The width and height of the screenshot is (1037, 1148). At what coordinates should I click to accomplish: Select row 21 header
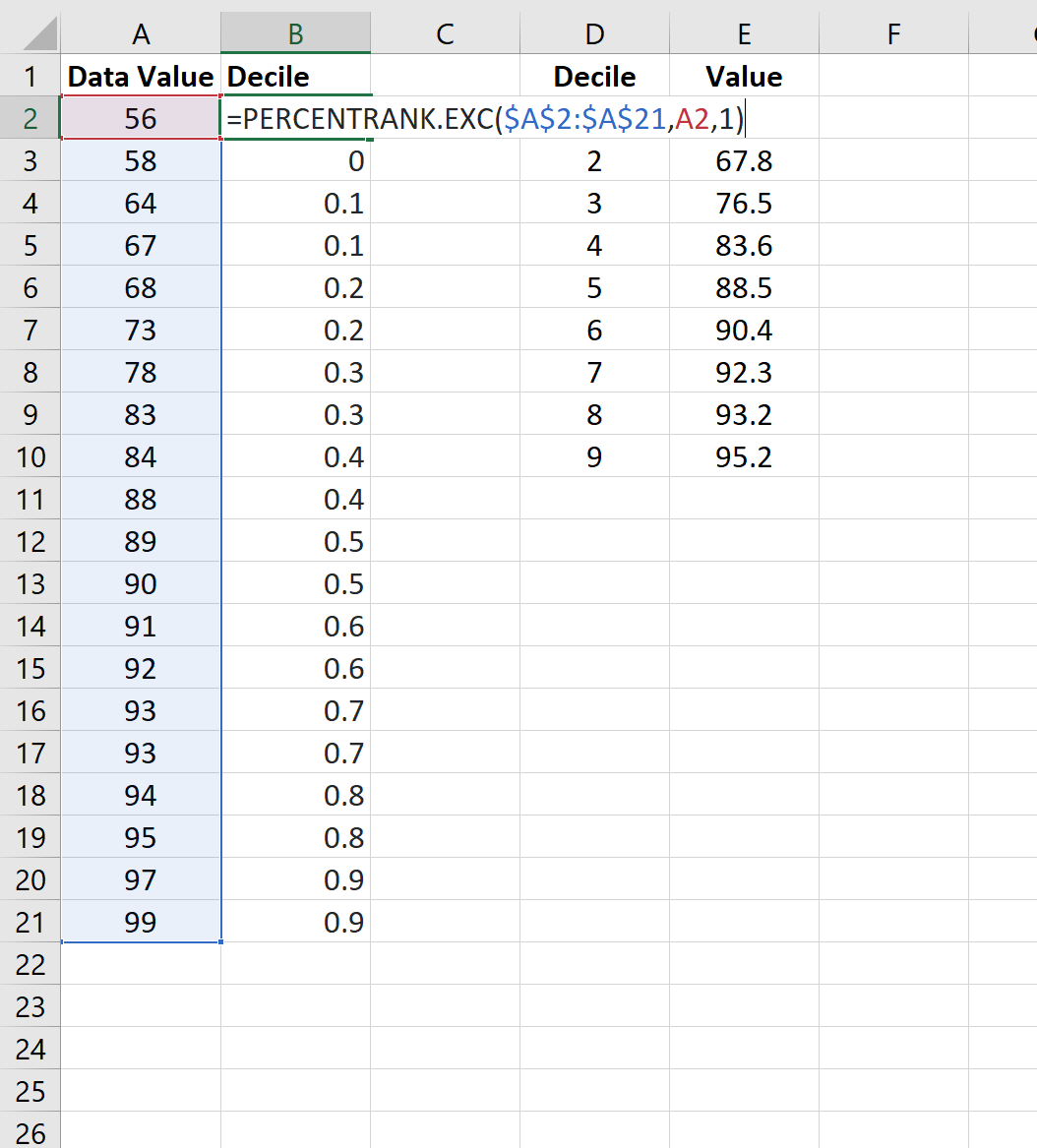[x=30, y=922]
